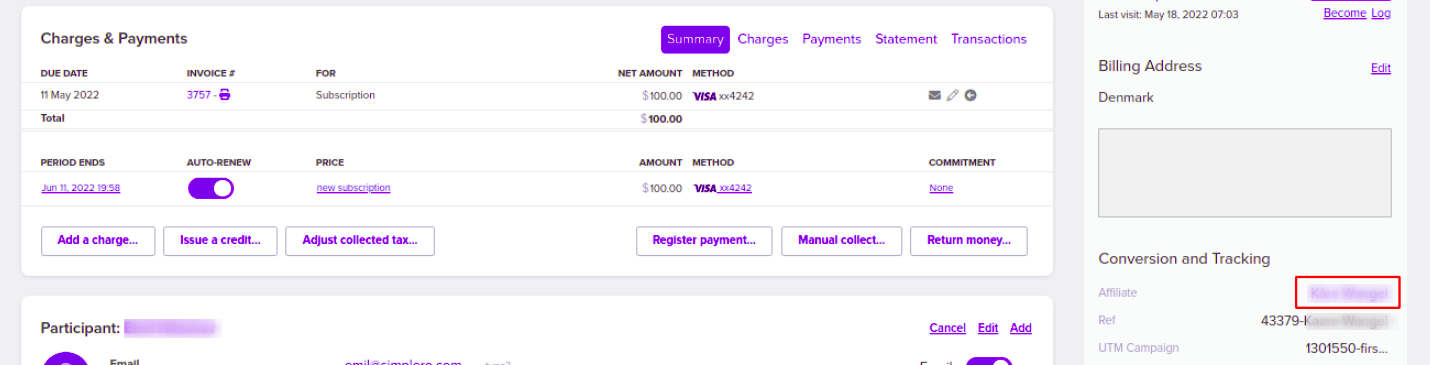Click Add in the Participant section
This screenshot has width=1430, height=365.
pyautogui.click(x=1021, y=328)
